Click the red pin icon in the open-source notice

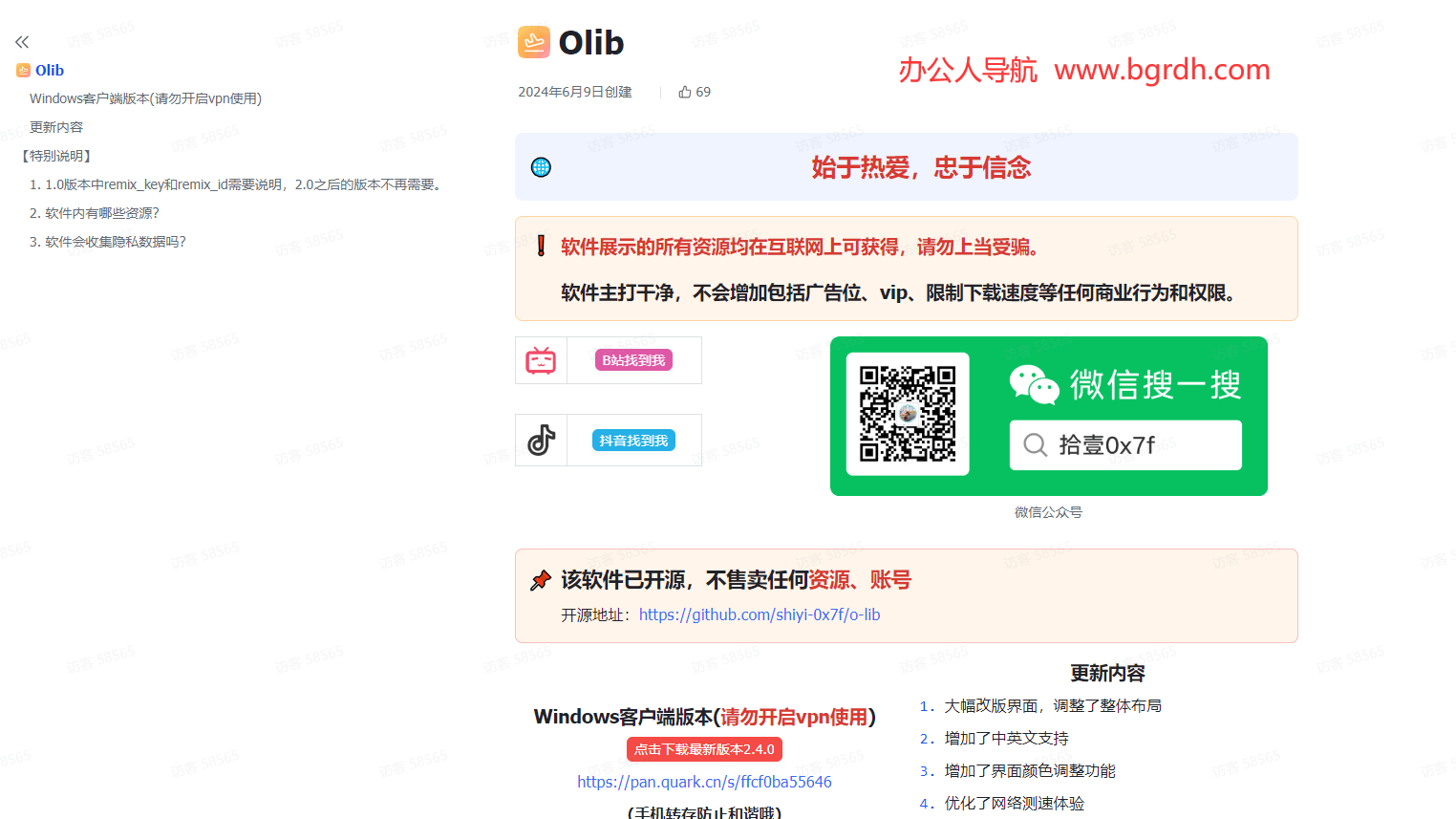click(x=541, y=579)
